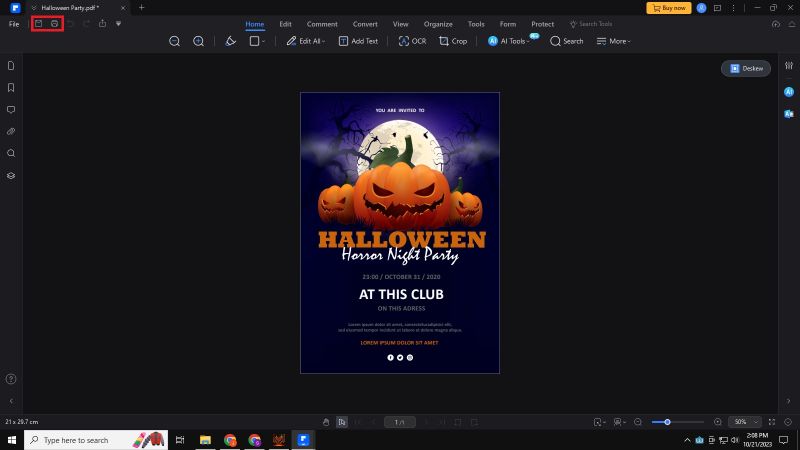Image resolution: width=800 pixels, height=450 pixels.
Task: Switch to the Convert tab
Action: coord(365,24)
